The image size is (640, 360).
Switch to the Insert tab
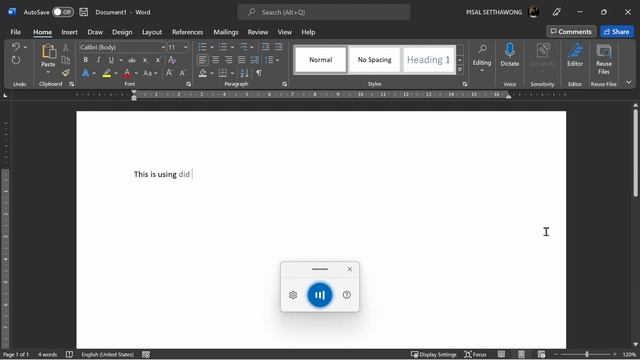(69, 32)
